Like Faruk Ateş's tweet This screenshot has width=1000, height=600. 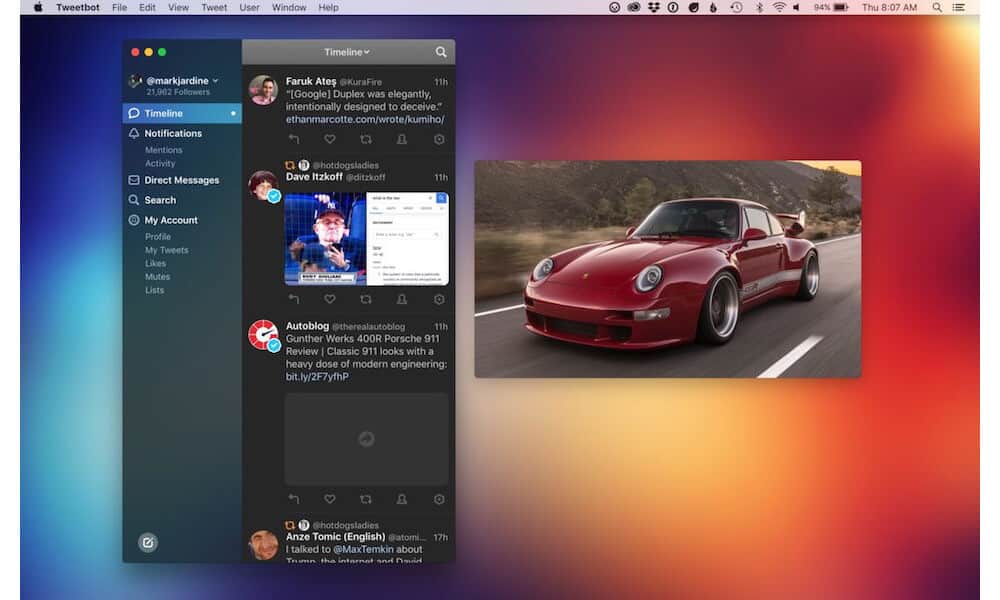(330, 139)
